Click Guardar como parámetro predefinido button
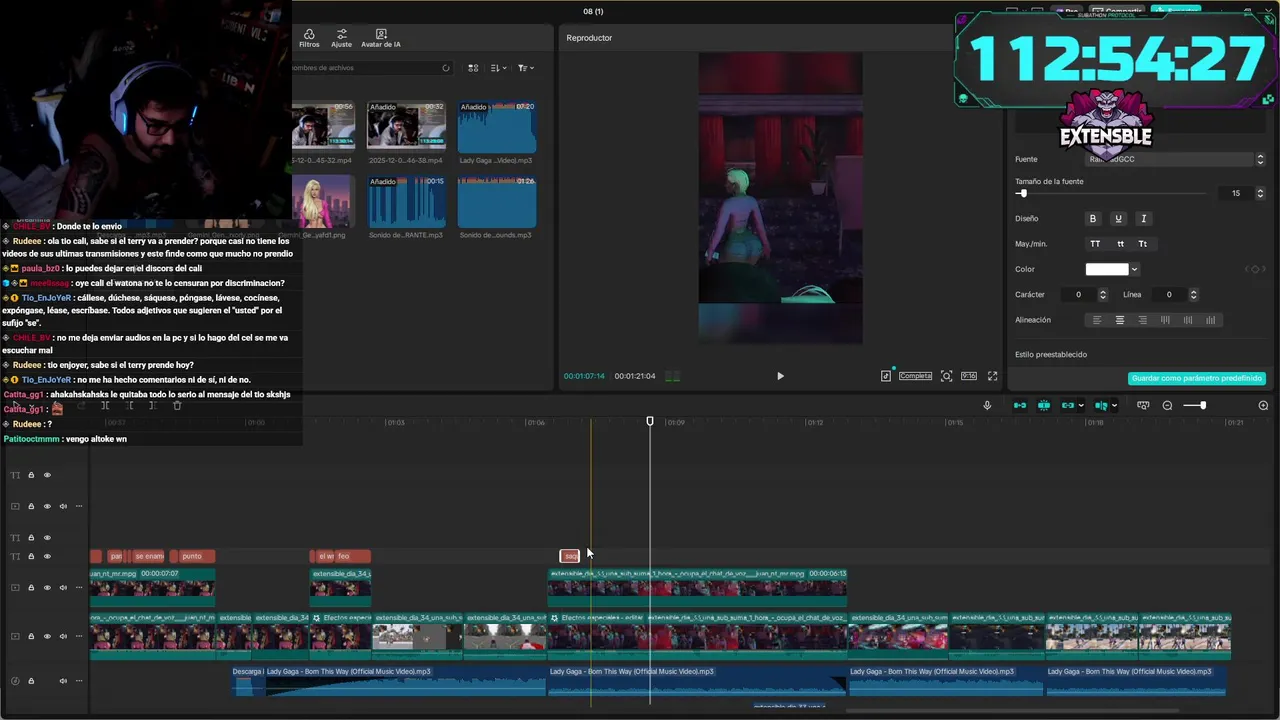Image resolution: width=1280 pixels, height=720 pixels. [x=1197, y=378]
